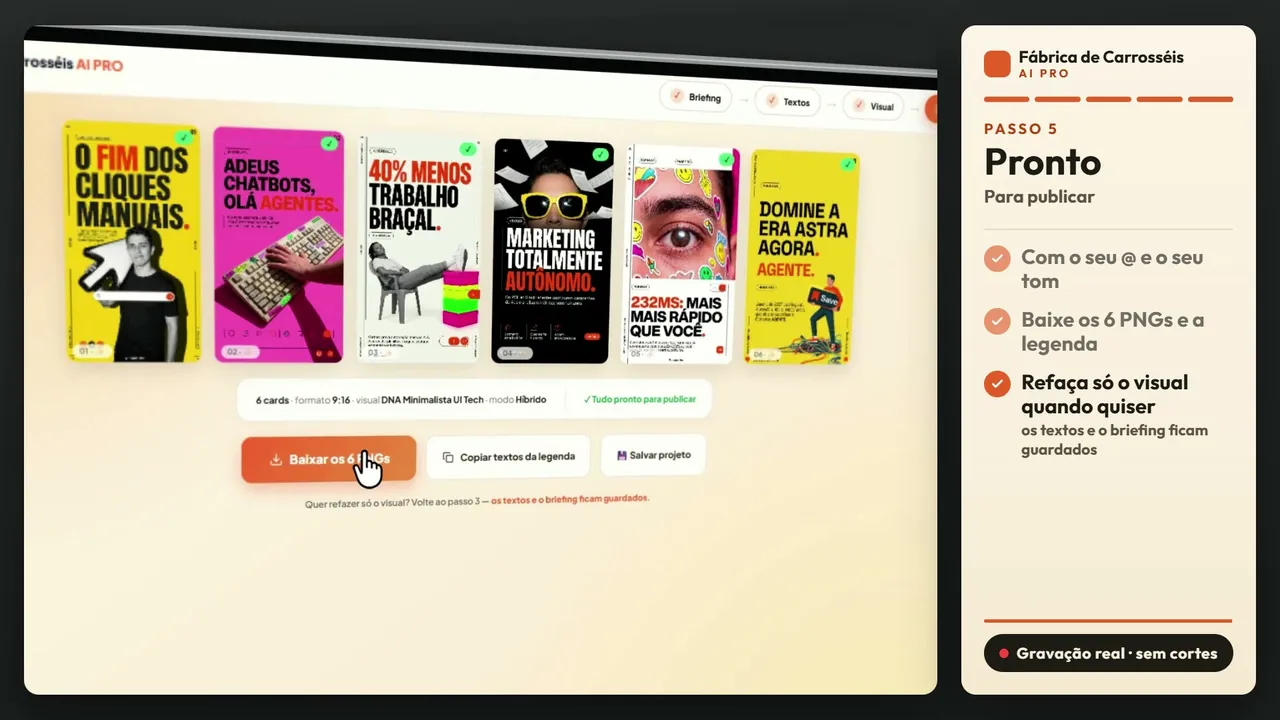Click the Carrosséis AI PRO header logo text
This screenshot has width=1280, height=720.
74,63
